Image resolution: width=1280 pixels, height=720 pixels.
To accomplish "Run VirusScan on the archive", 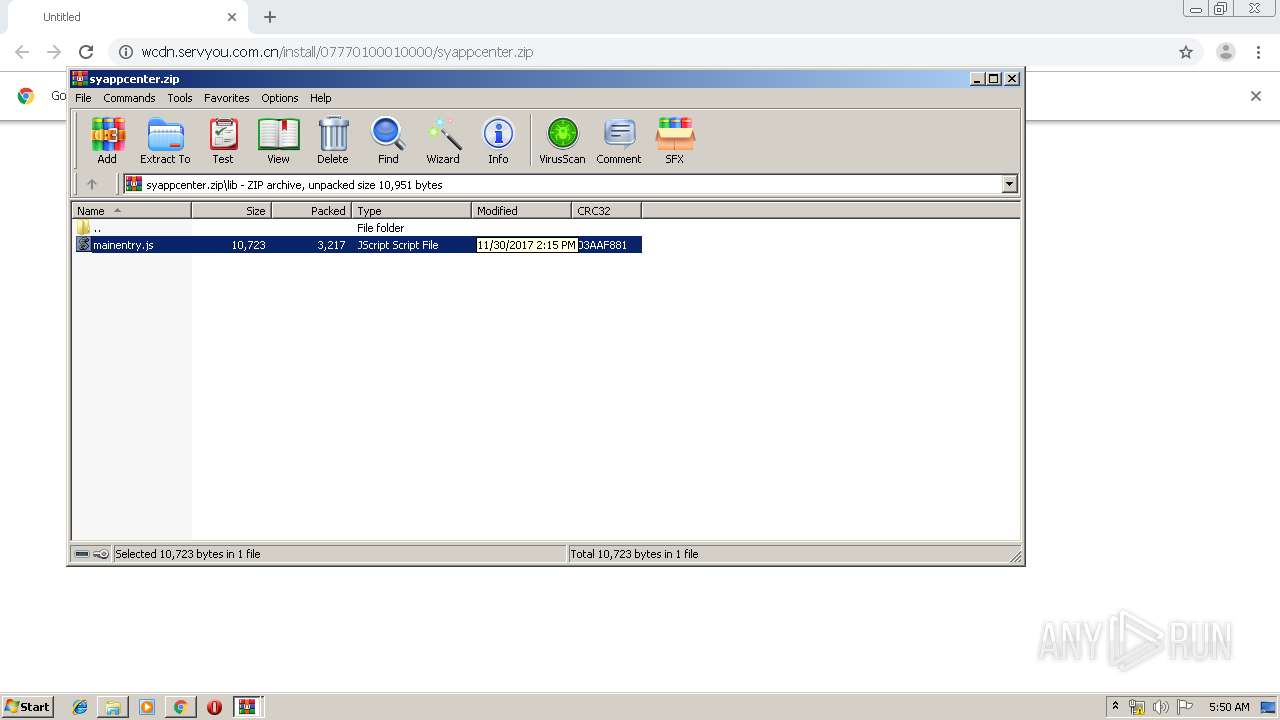I will [562, 140].
